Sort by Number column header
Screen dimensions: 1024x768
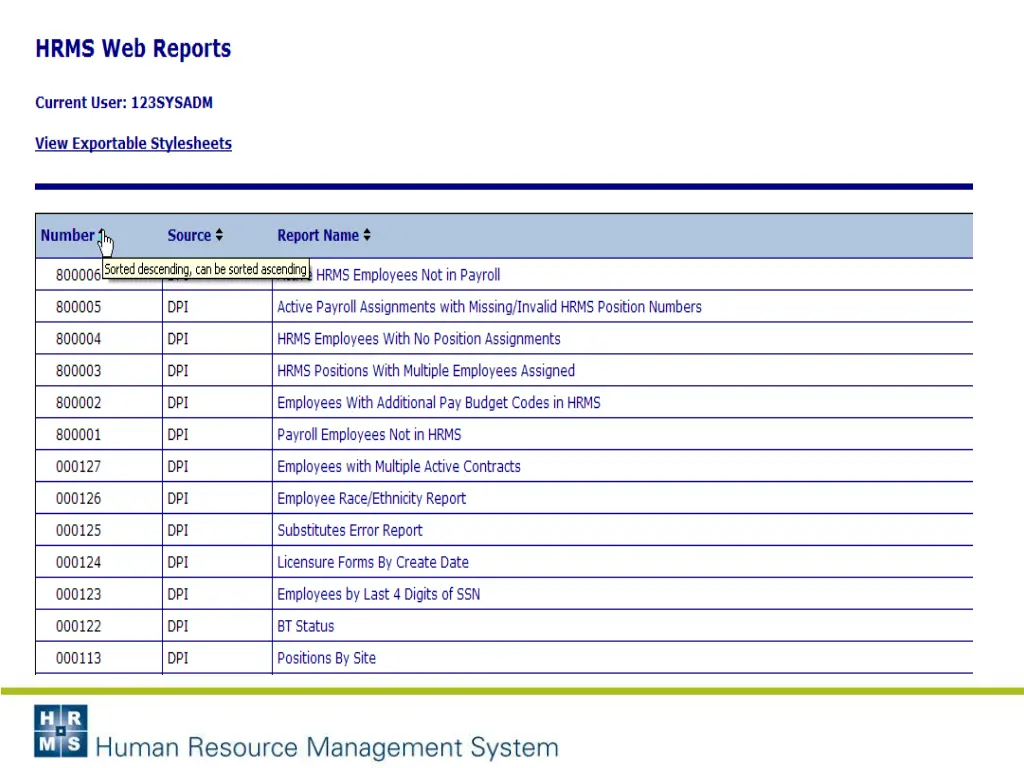(x=67, y=235)
